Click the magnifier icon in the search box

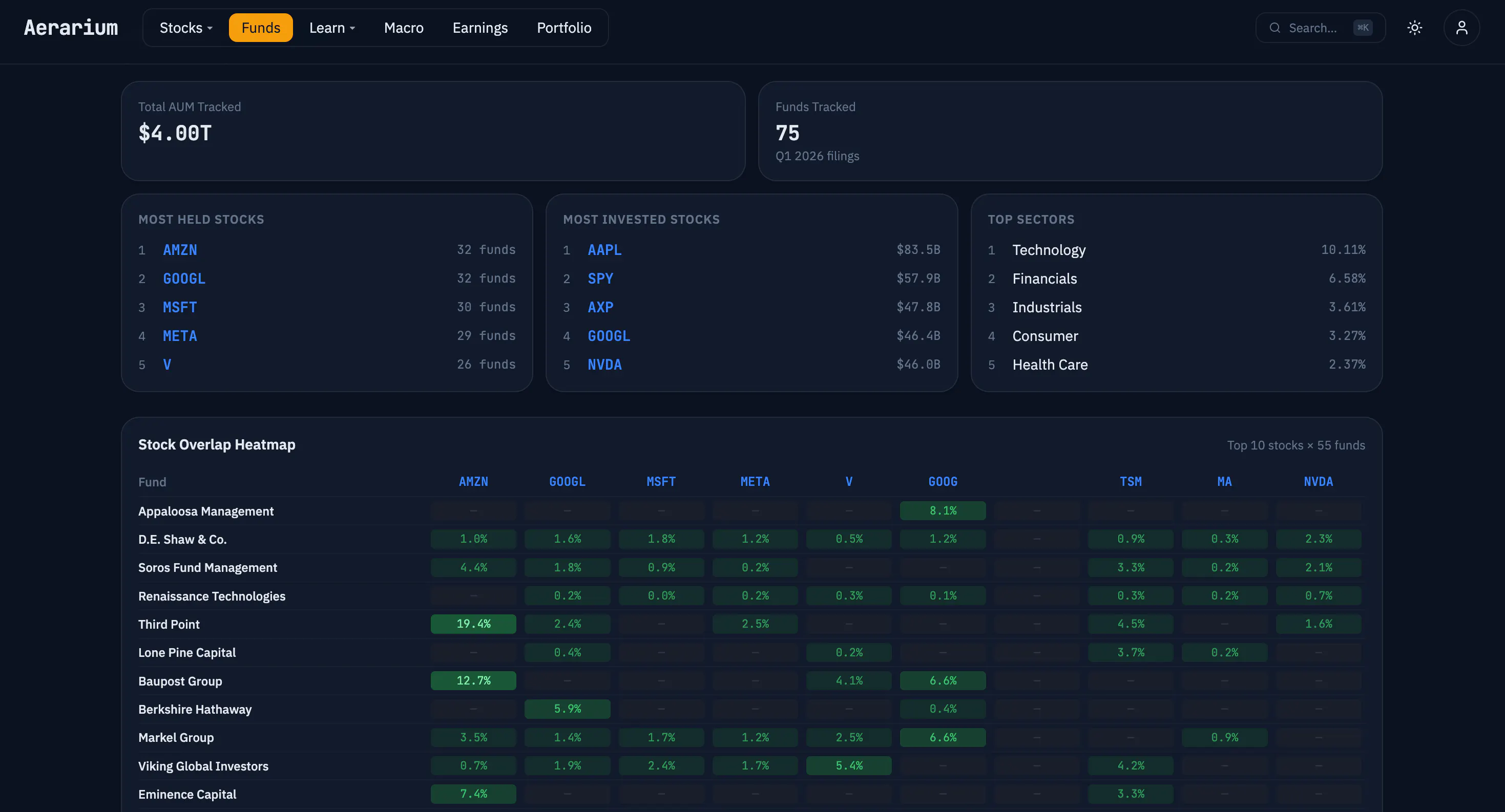coord(1275,28)
